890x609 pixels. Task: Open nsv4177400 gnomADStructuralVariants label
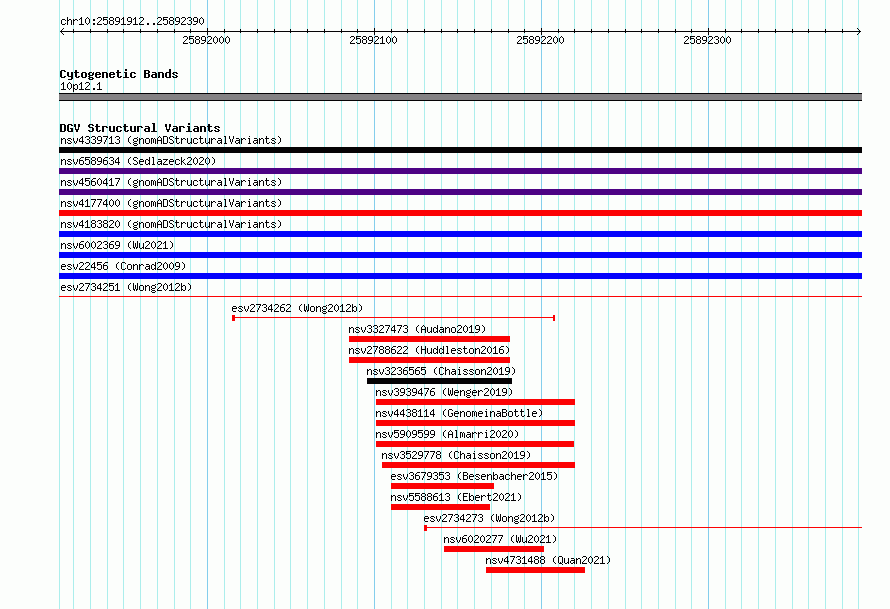(171, 203)
